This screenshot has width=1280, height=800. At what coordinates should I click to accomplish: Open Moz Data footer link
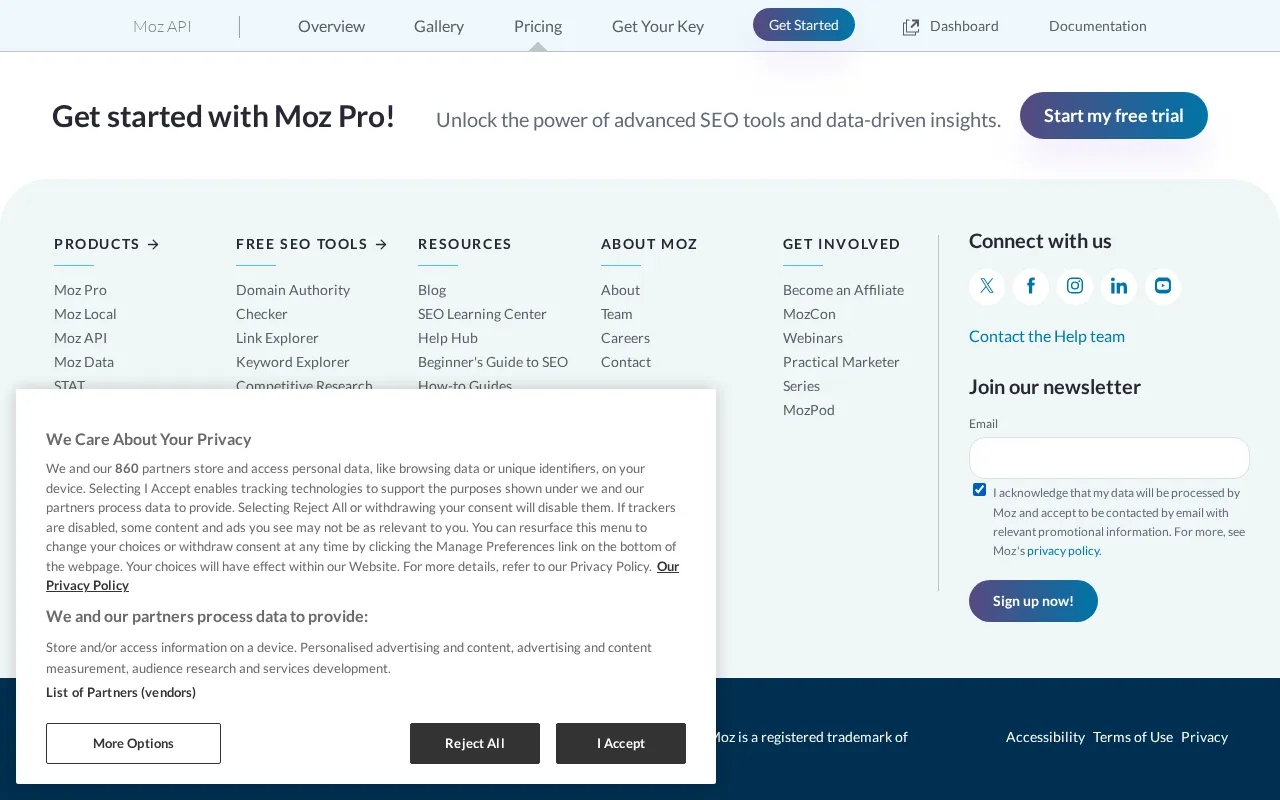pyautogui.click(x=84, y=362)
